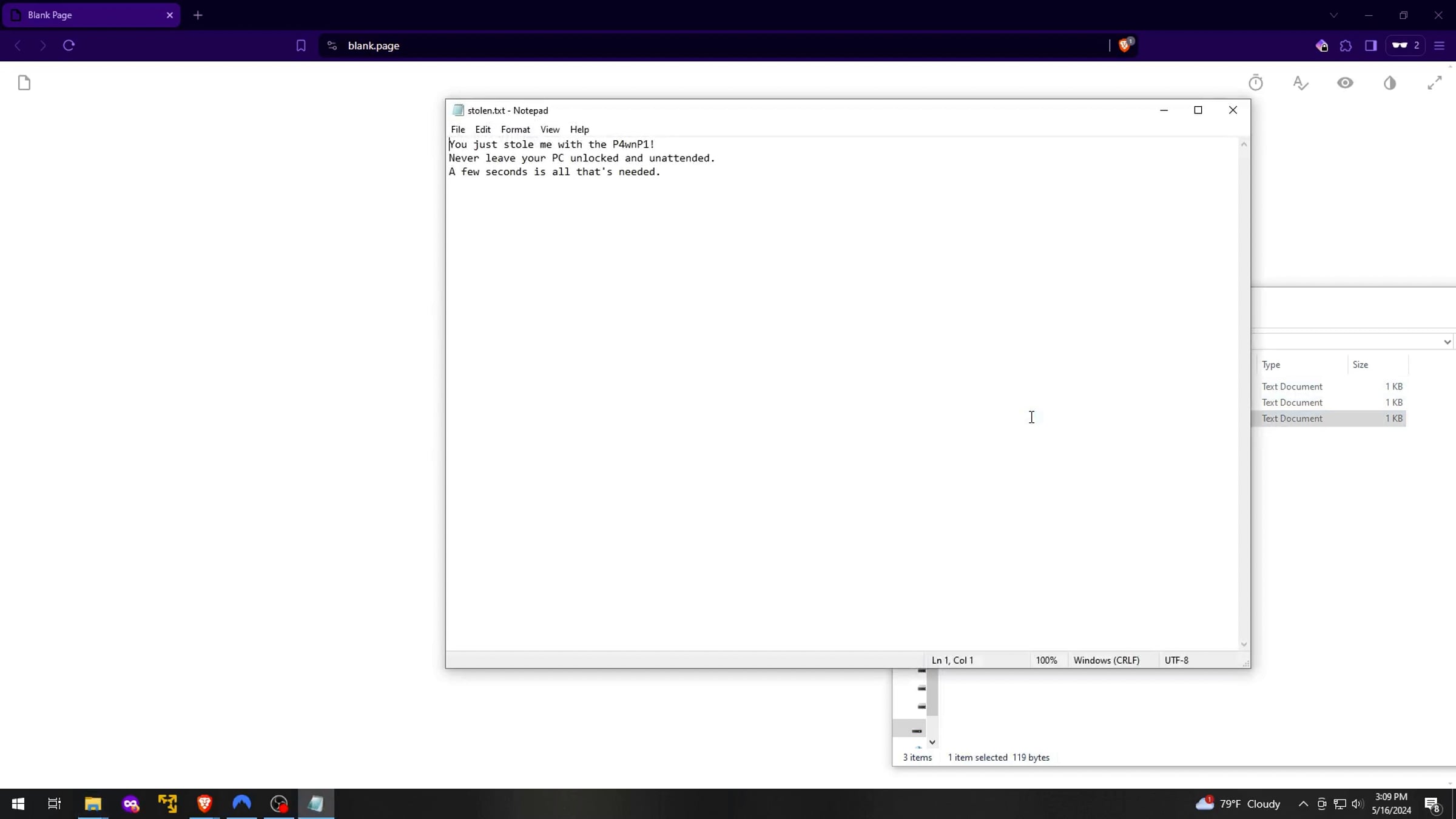Open a new browser tab
The height and width of the screenshot is (819, 1456).
tap(198, 15)
